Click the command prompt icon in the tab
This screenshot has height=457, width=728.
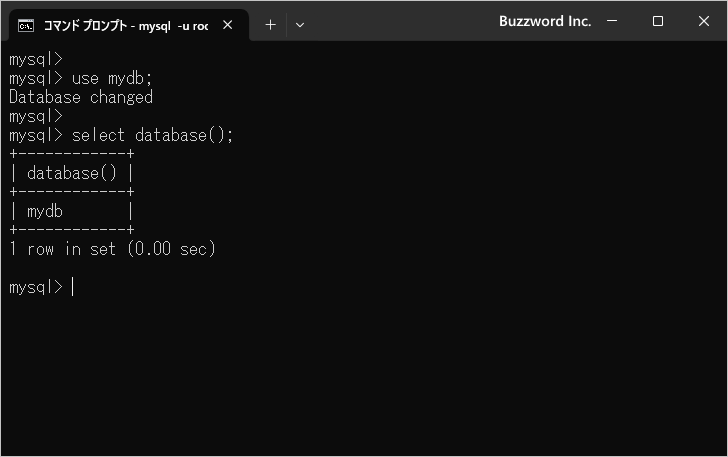(x=26, y=26)
